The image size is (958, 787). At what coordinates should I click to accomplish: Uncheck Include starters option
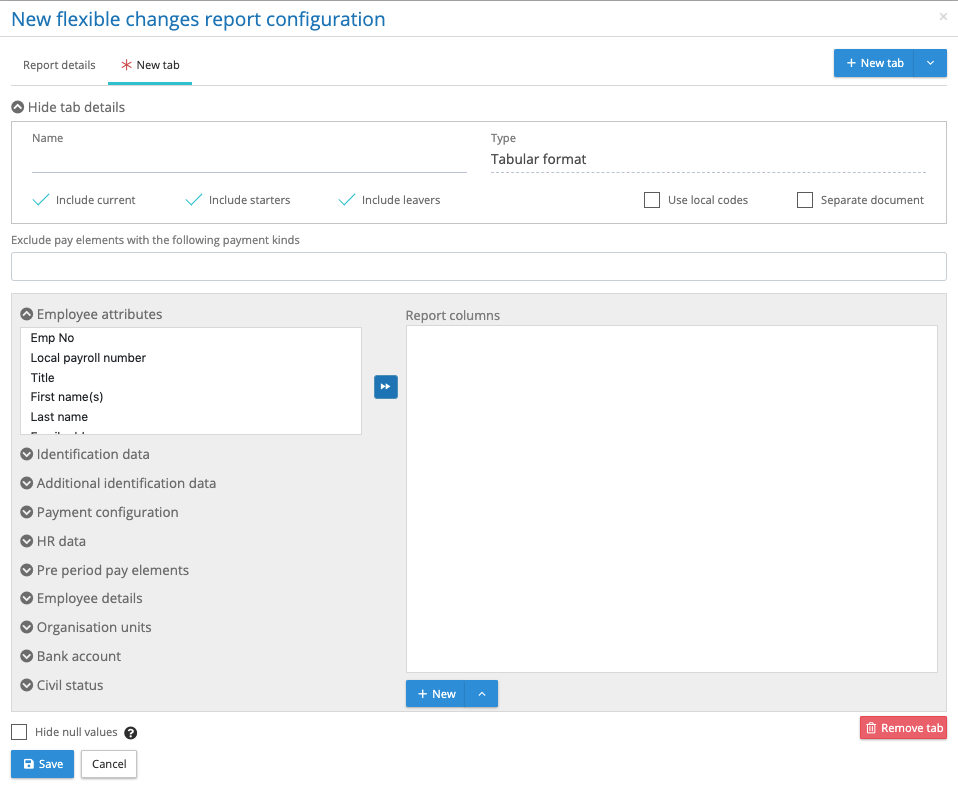point(194,200)
